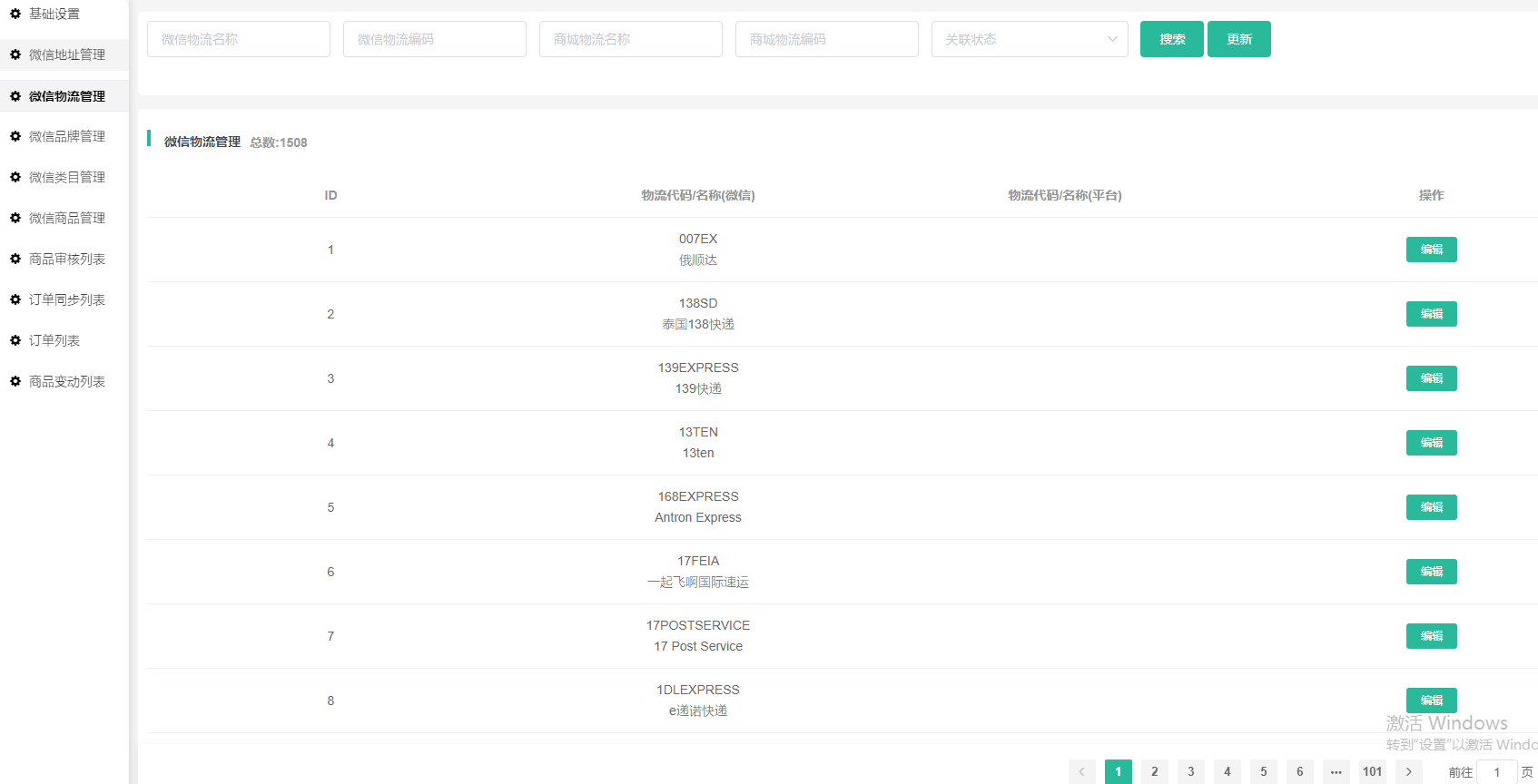Jump to page 4
The height and width of the screenshot is (784, 1538).
[1227, 771]
